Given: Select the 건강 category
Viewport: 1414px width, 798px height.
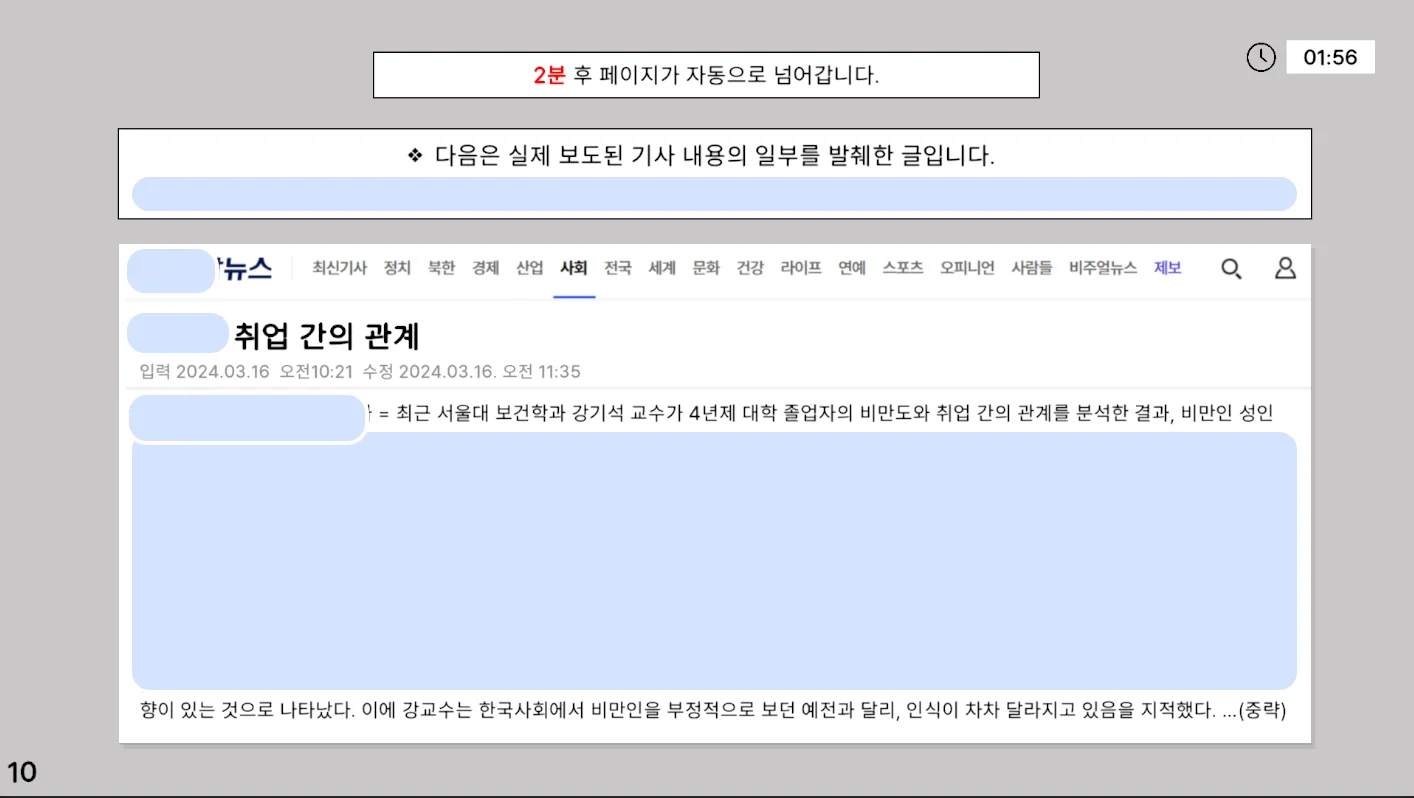Looking at the screenshot, I should click(750, 268).
